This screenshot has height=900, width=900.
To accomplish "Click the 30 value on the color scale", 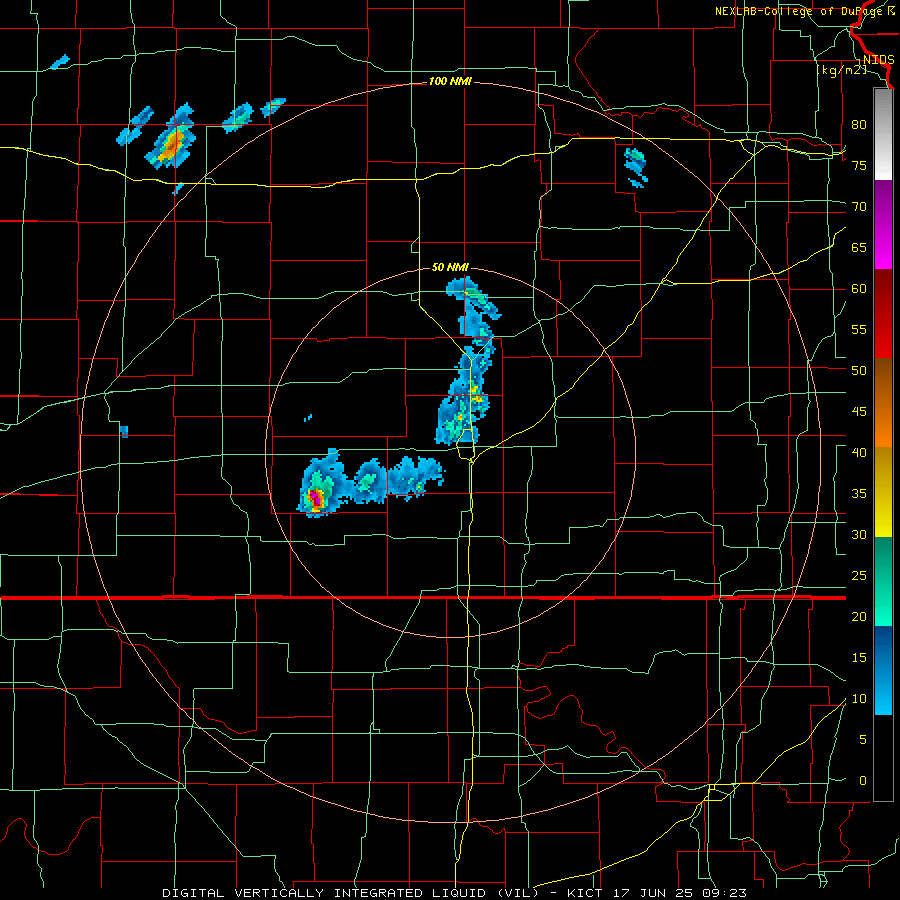I will (859, 535).
